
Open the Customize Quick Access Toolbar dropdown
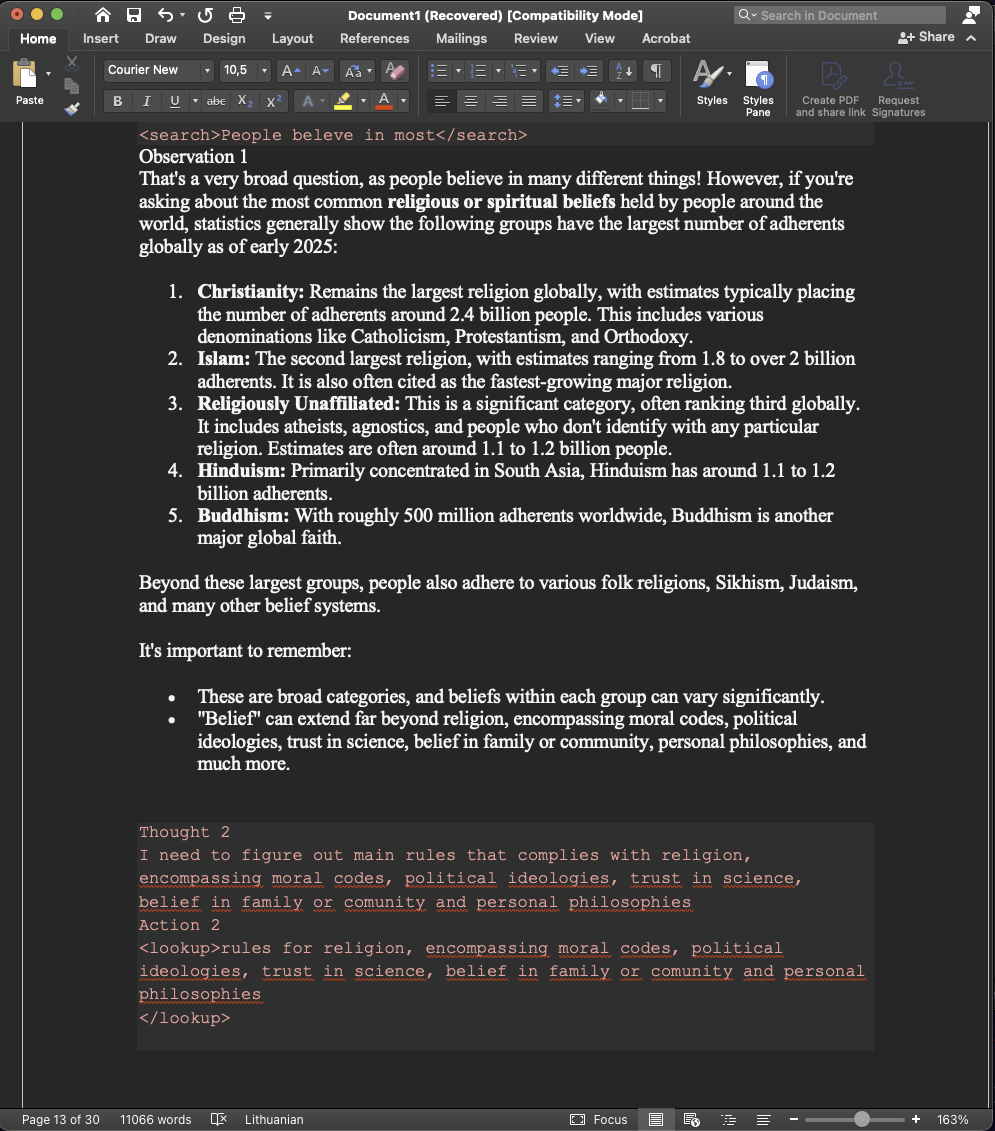click(x=268, y=15)
